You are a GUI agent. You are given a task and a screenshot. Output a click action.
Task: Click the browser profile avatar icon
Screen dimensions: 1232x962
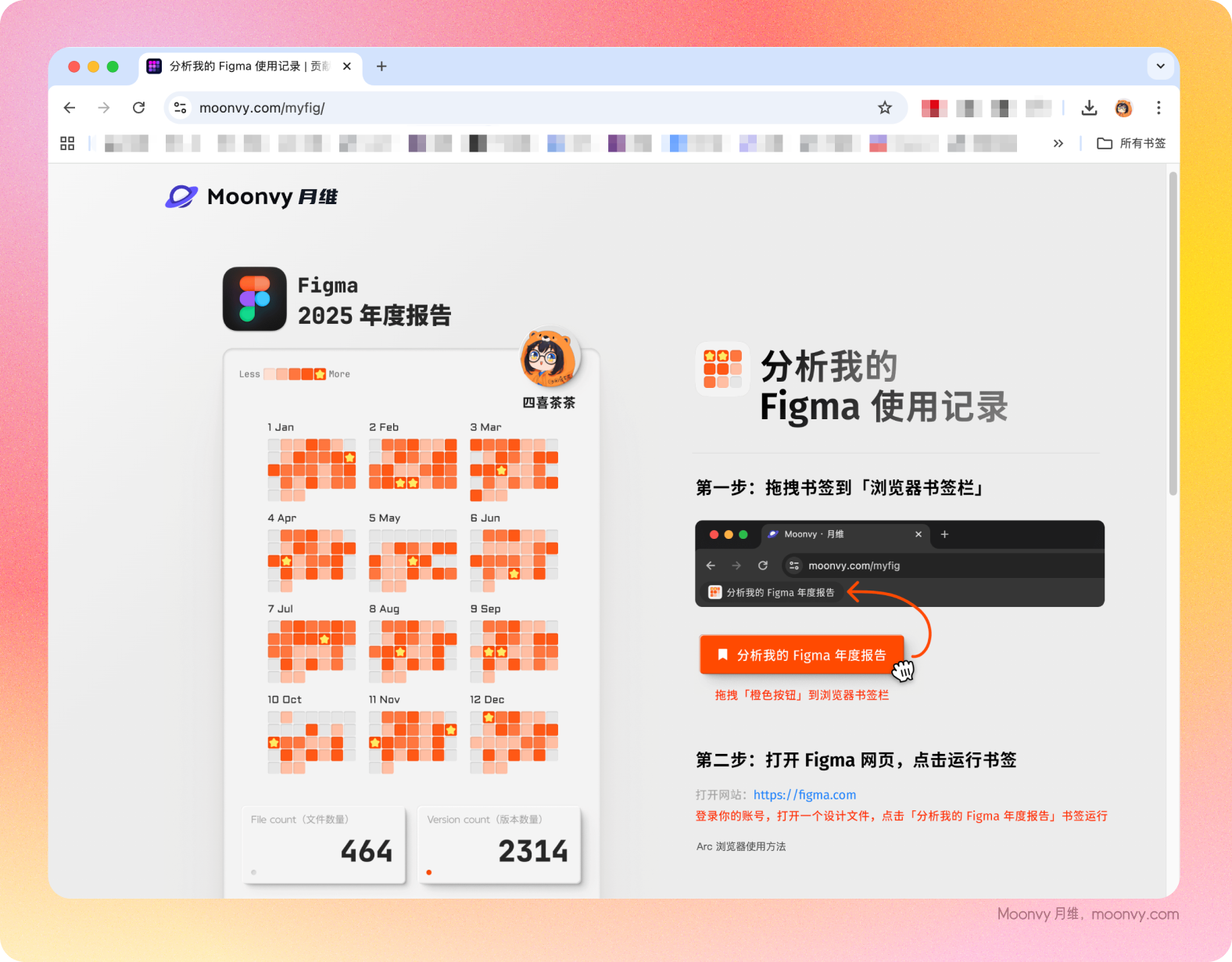tap(1123, 108)
